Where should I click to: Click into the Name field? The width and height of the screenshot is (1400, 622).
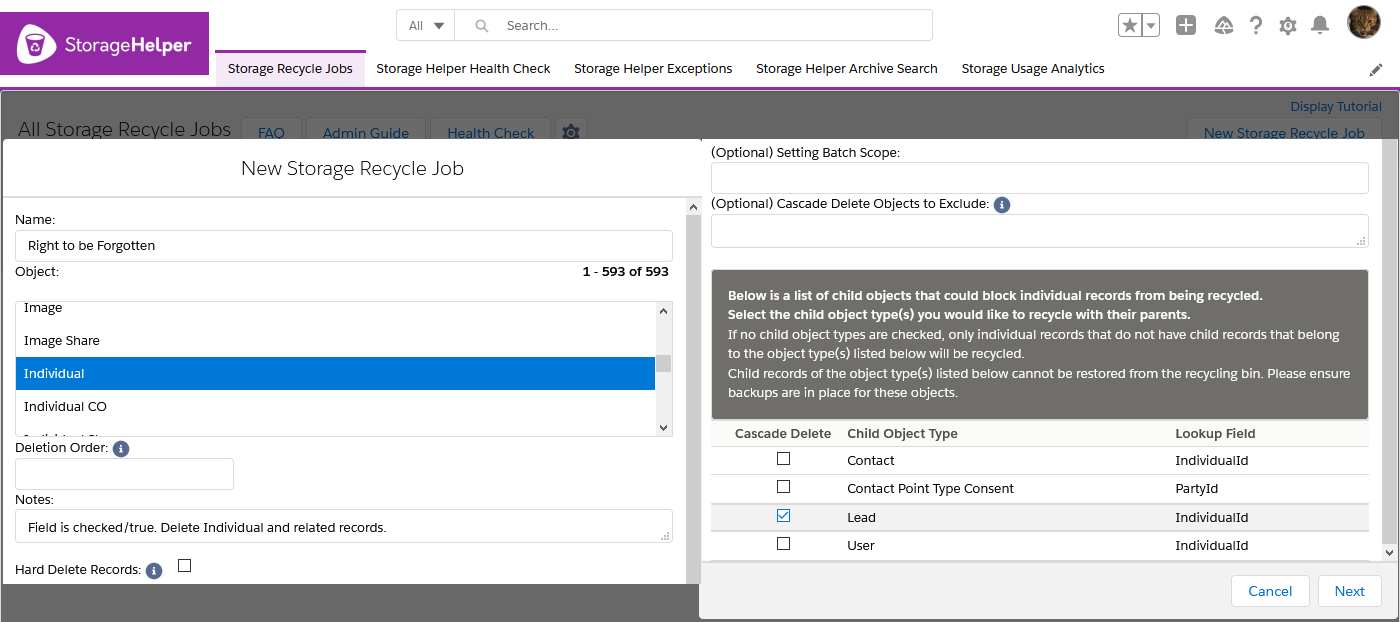(344, 246)
